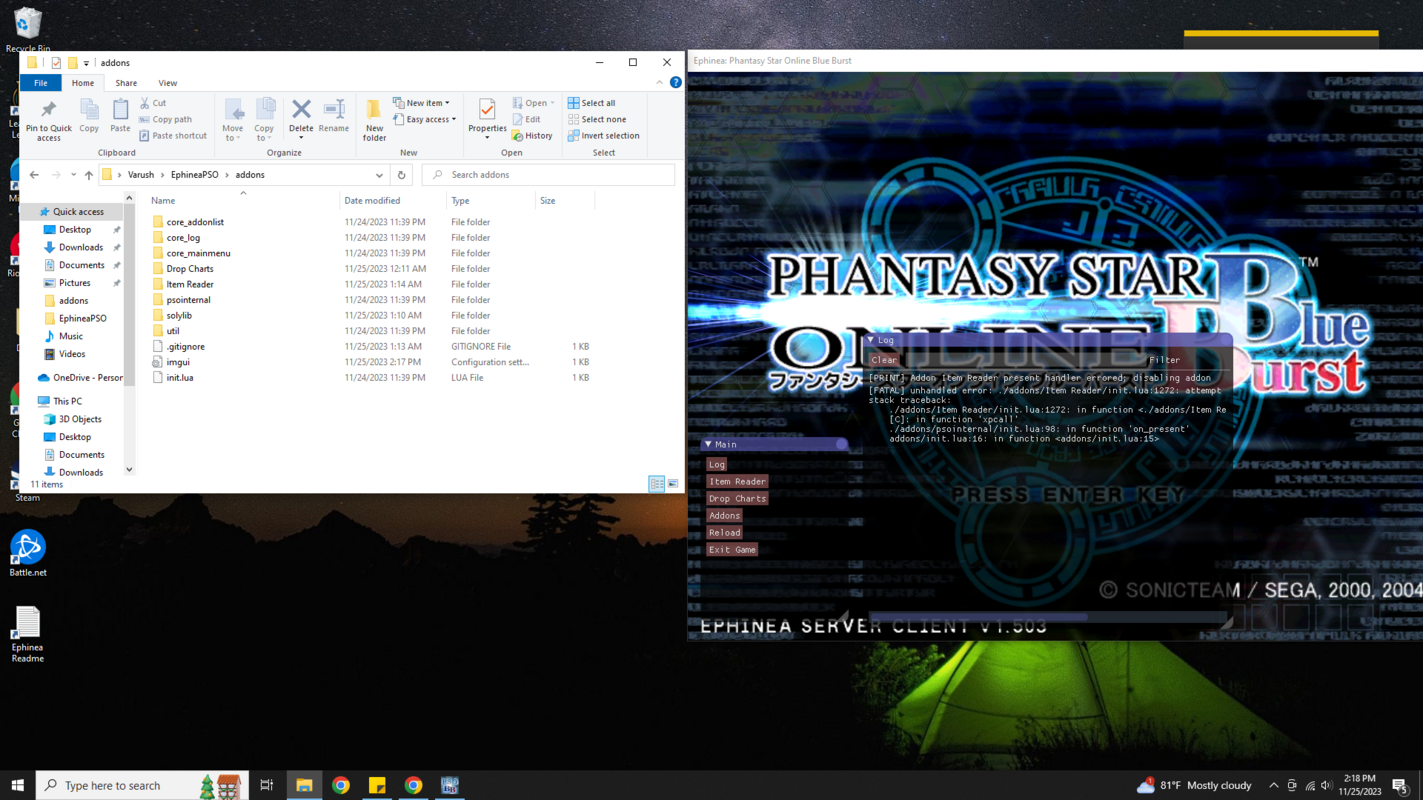Sort by Type column header
The width and height of the screenshot is (1423, 800).
[x=491, y=201]
